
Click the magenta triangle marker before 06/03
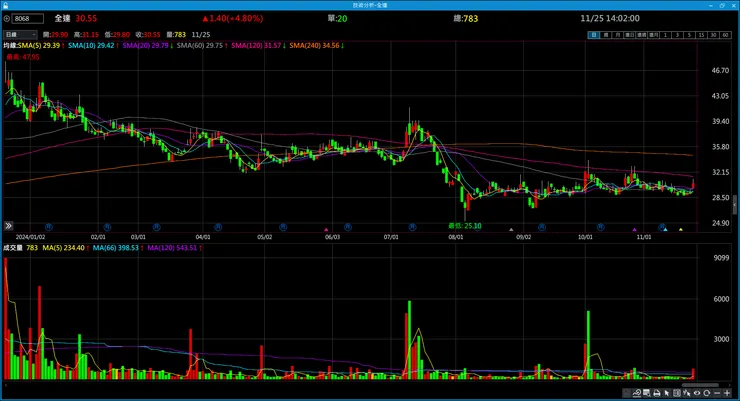tap(326, 229)
